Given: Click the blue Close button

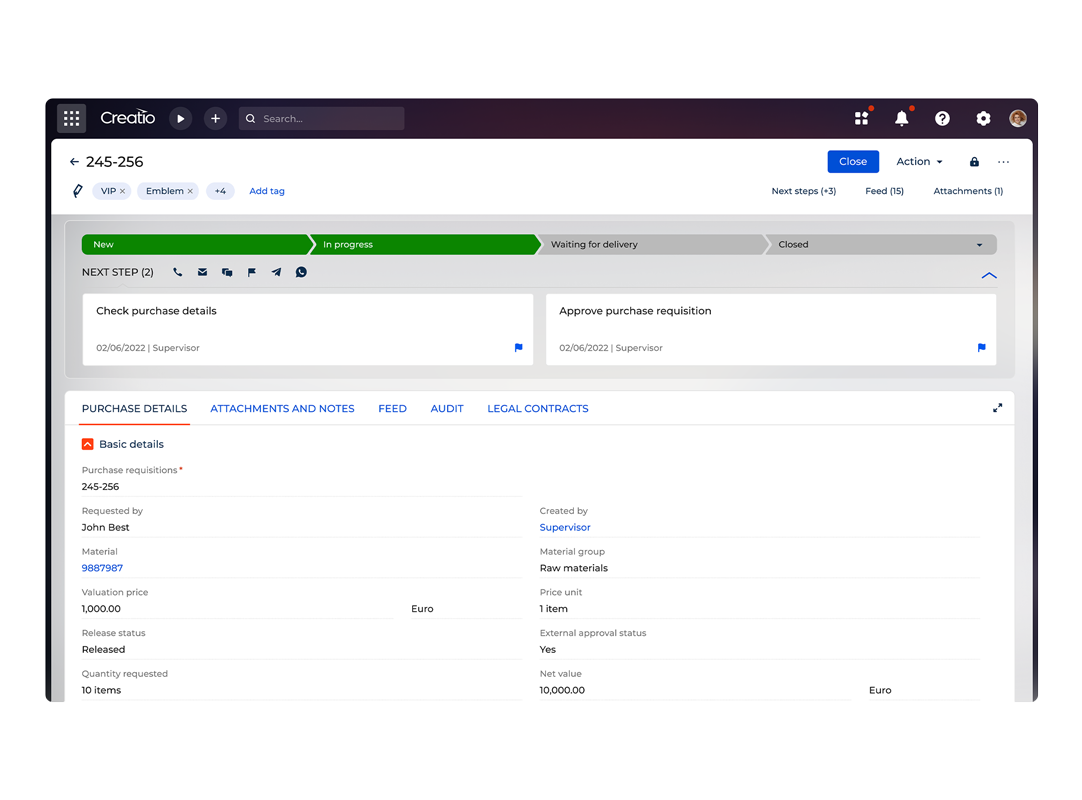Looking at the screenshot, I should pyautogui.click(x=852, y=162).
